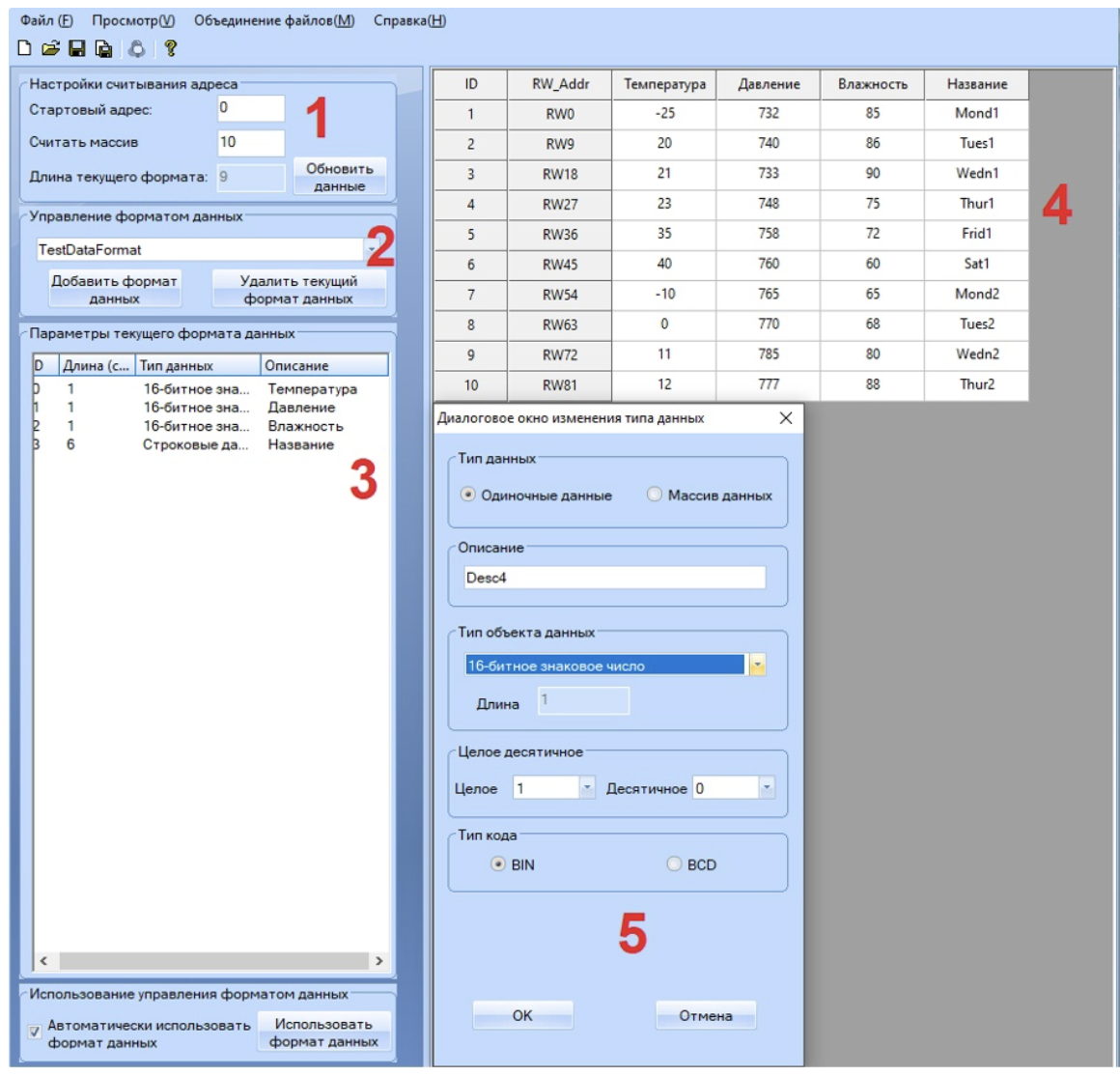Open the Десятичное dropdown
This screenshot has width=1120, height=1076.
pyautogui.click(x=767, y=787)
